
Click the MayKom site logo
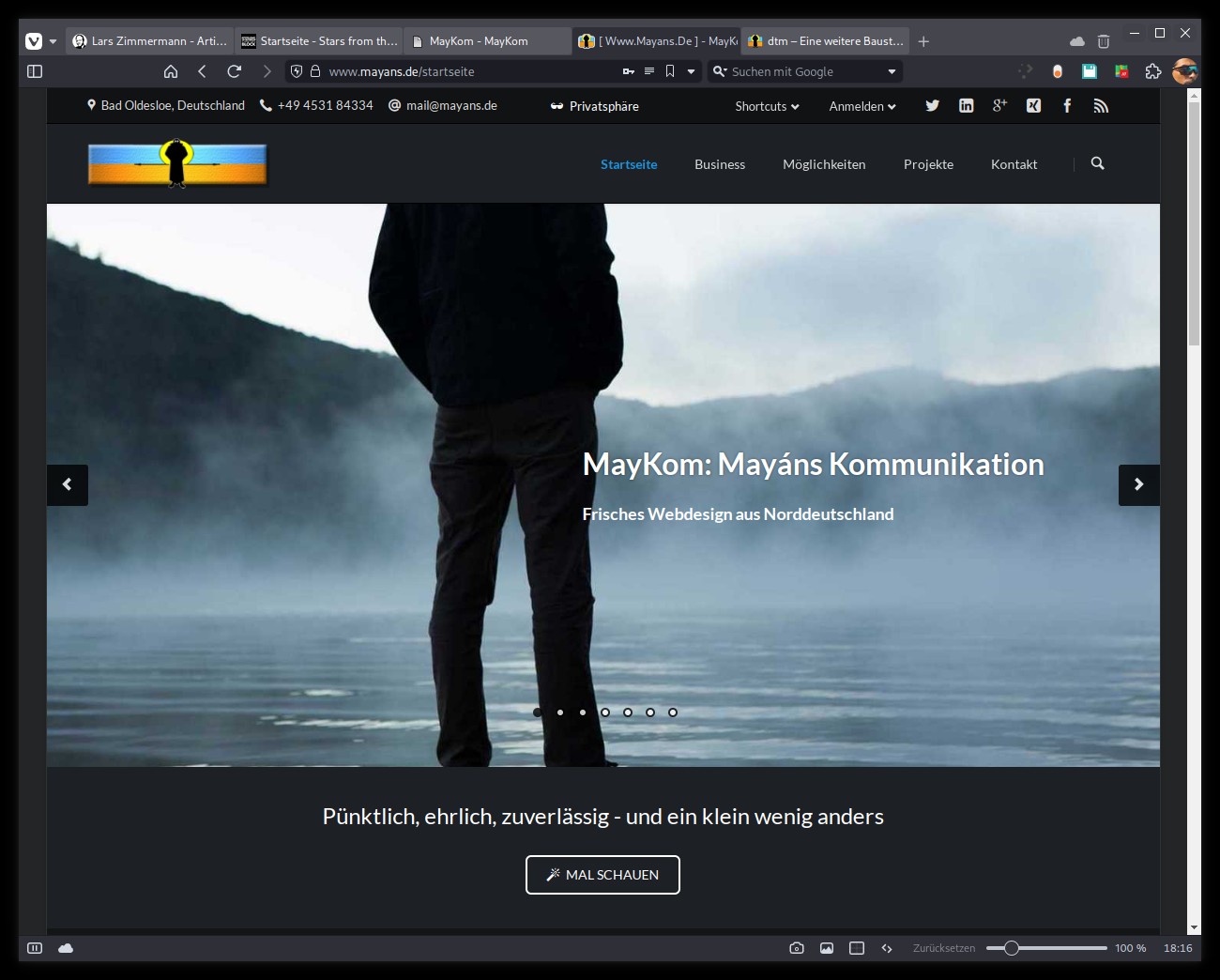click(177, 163)
